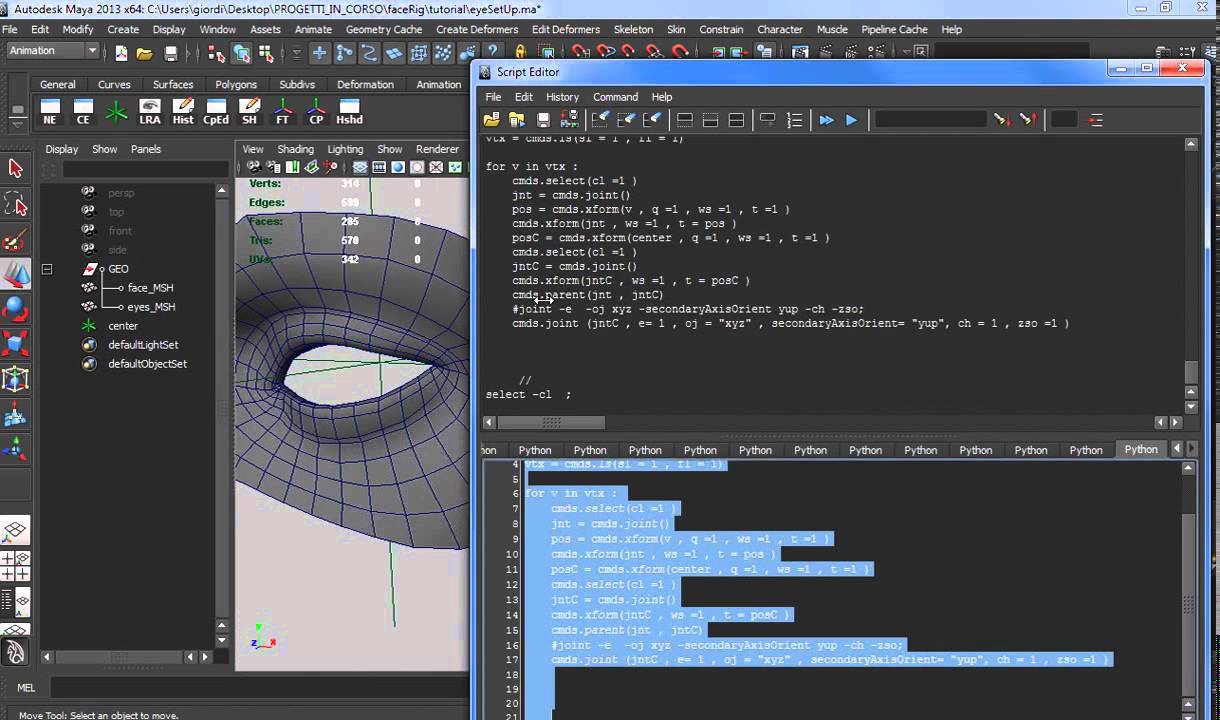Click Load Script icon in Script Editor

click(491, 120)
